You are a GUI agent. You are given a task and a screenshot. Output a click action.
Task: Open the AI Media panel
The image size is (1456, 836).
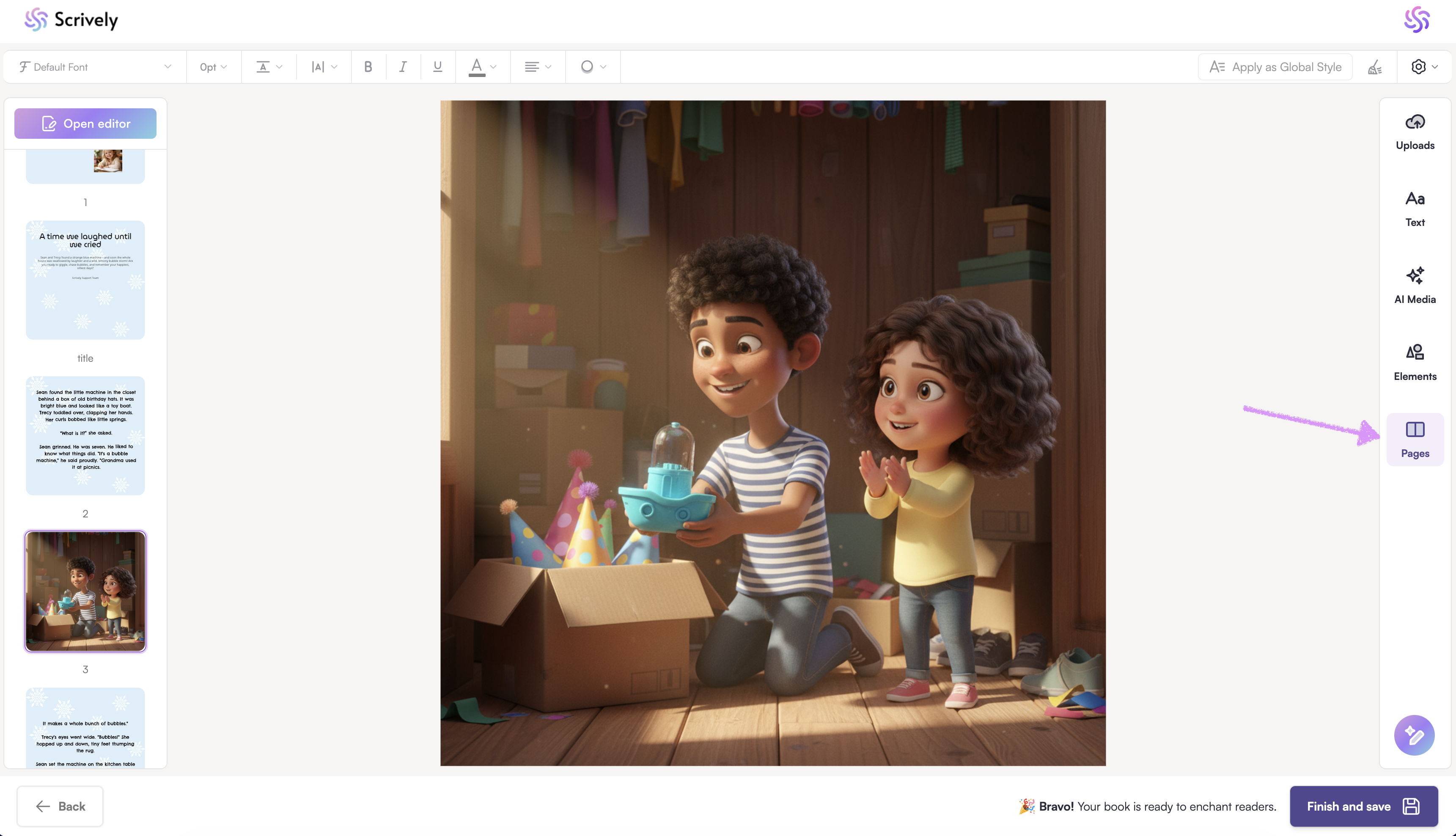(1415, 286)
